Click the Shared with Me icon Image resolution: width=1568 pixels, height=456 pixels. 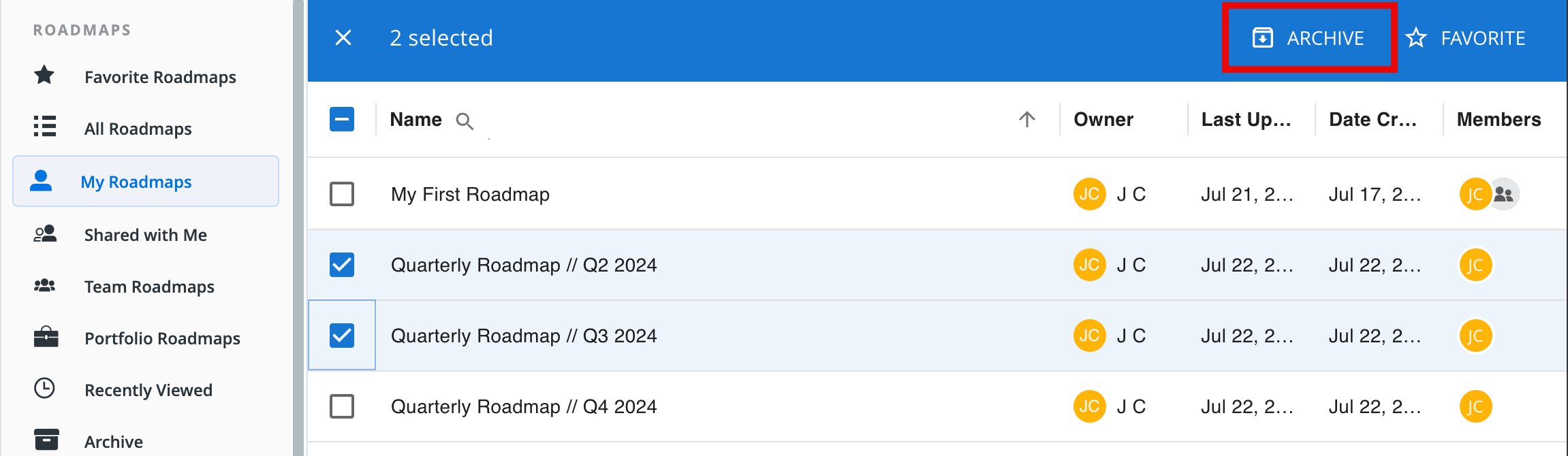pos(44,234)
